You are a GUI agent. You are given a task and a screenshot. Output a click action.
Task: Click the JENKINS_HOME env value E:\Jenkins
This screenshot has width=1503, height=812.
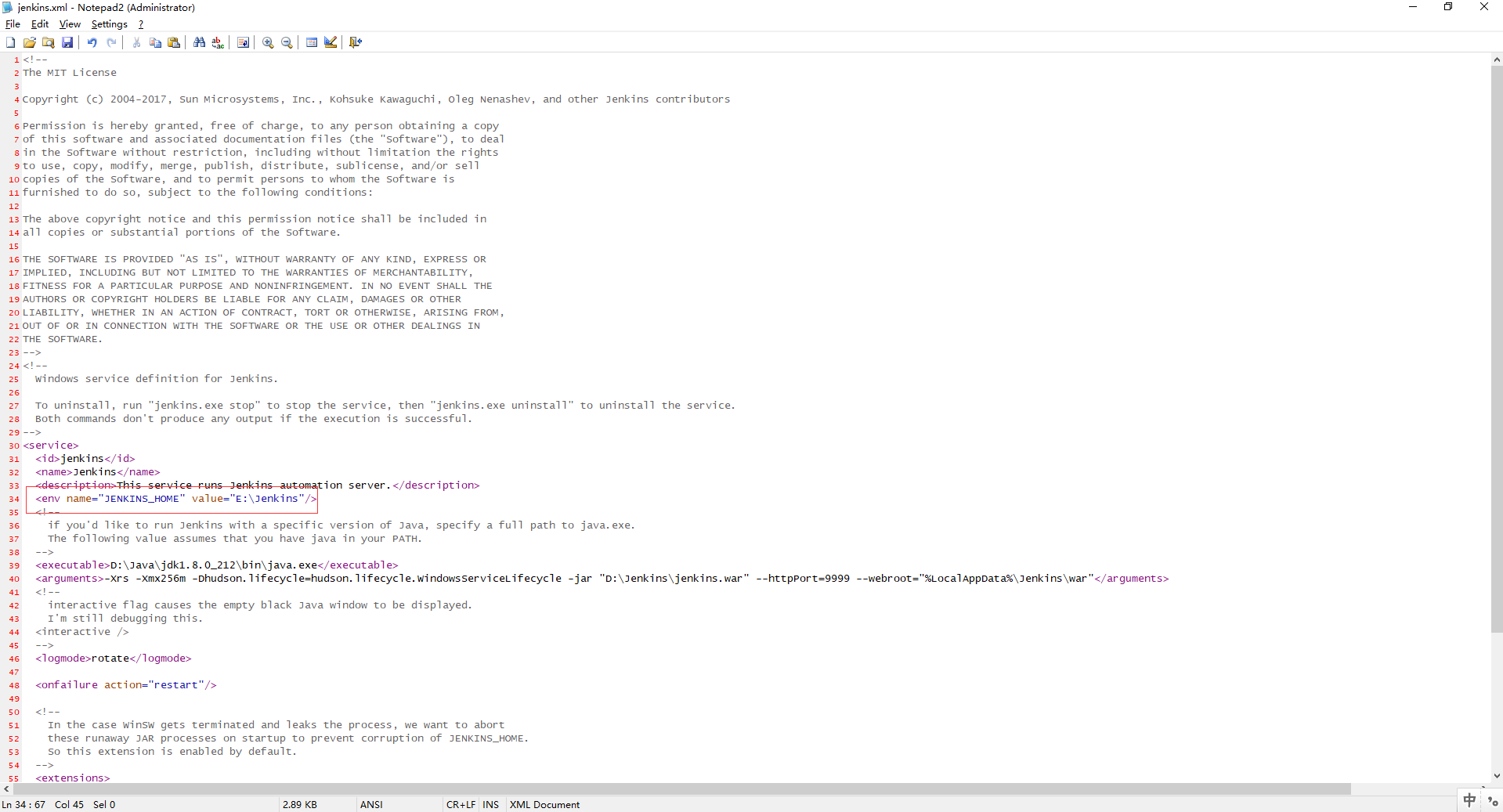coord(266,499)
